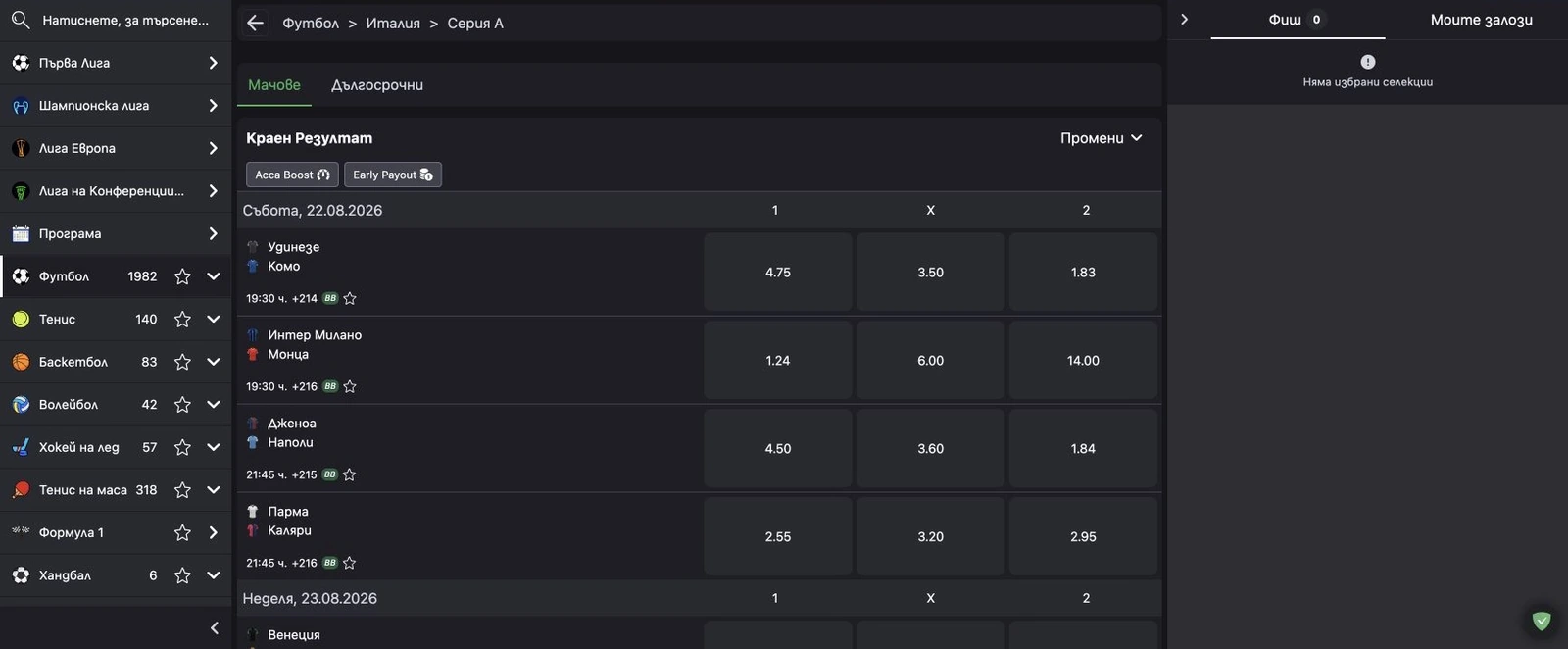
Task: Star the Интер Милано vs Монца match
Action: pos(350,386)
